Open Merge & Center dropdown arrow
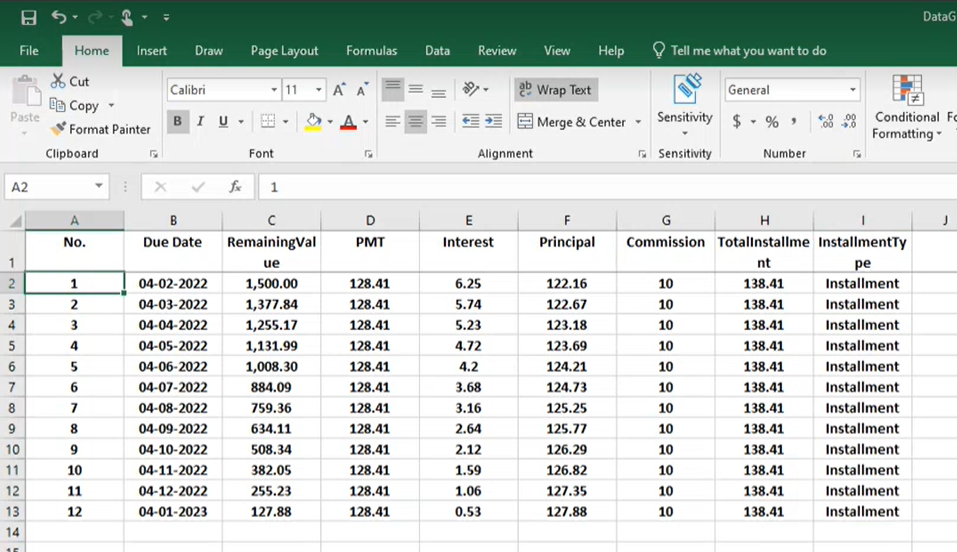Screen dimensions: 957x552 (x=638, y=122)
